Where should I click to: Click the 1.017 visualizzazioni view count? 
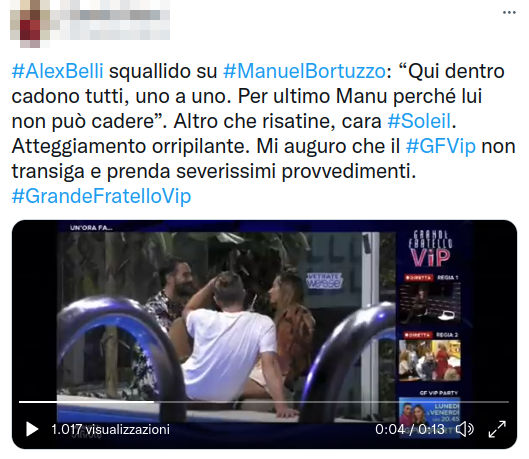point(110,429)
